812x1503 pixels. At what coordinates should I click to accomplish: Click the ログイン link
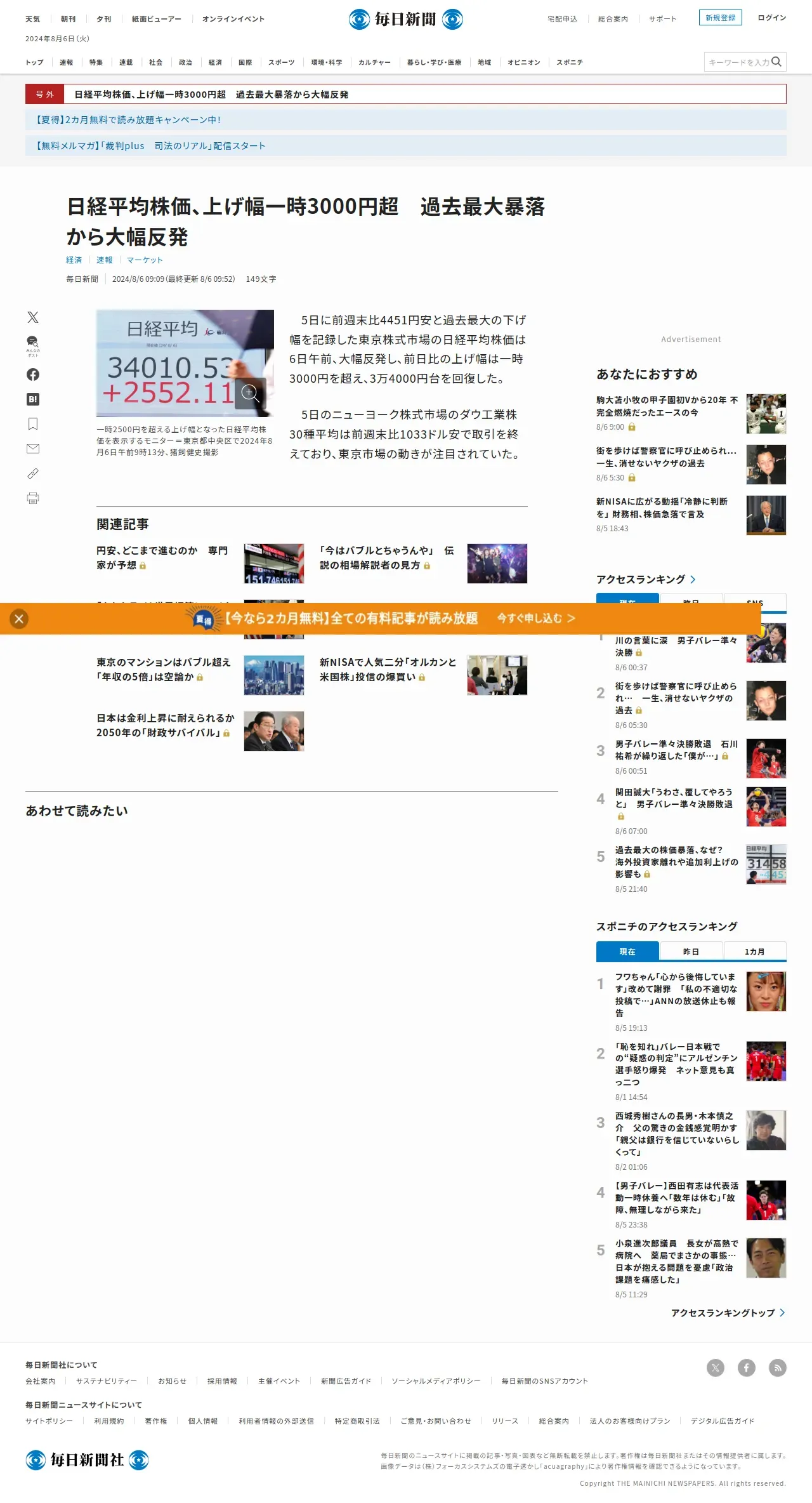(772, 18)
